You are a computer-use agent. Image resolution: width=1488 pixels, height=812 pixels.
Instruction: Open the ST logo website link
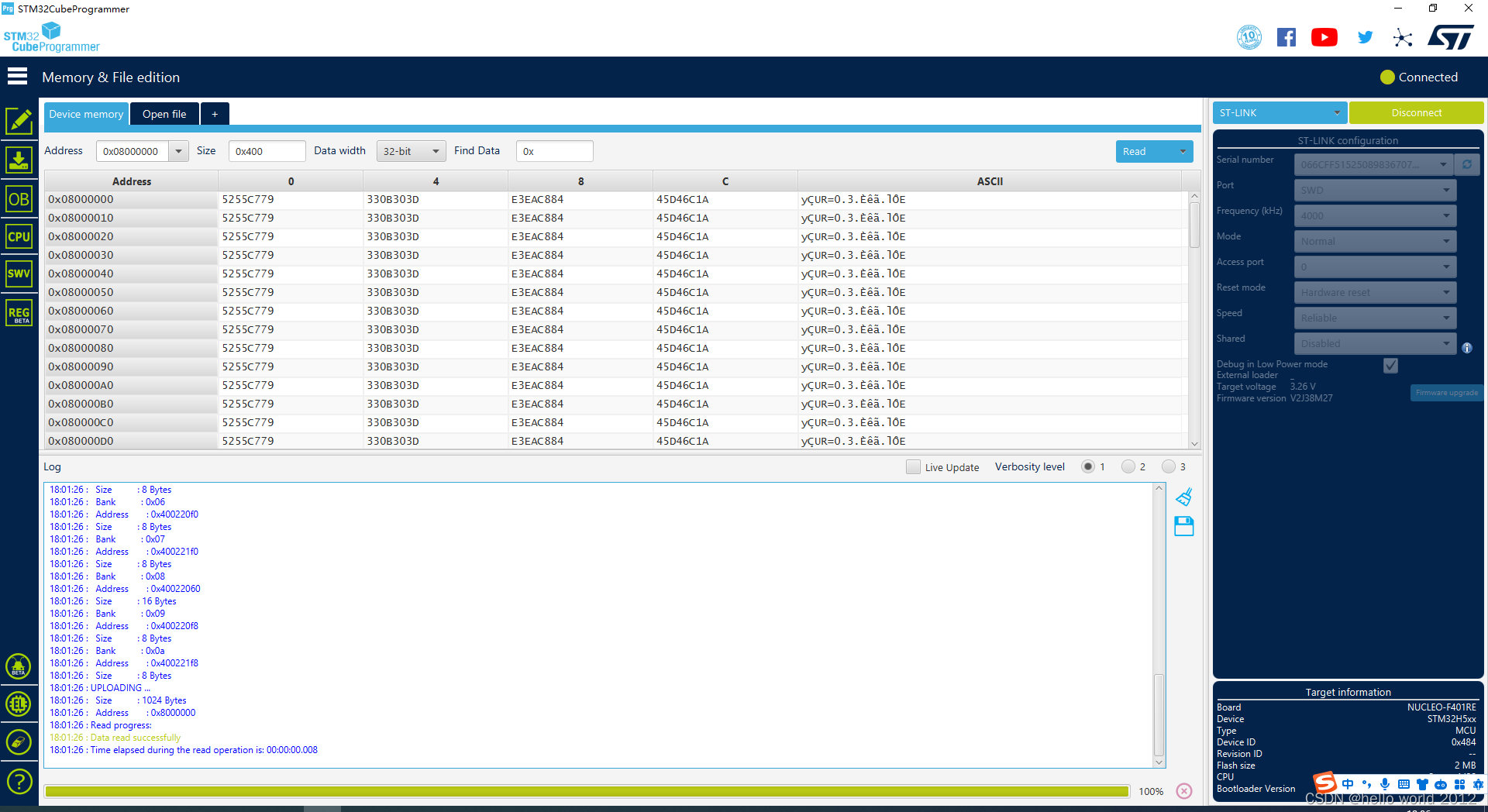point(1451,37)
